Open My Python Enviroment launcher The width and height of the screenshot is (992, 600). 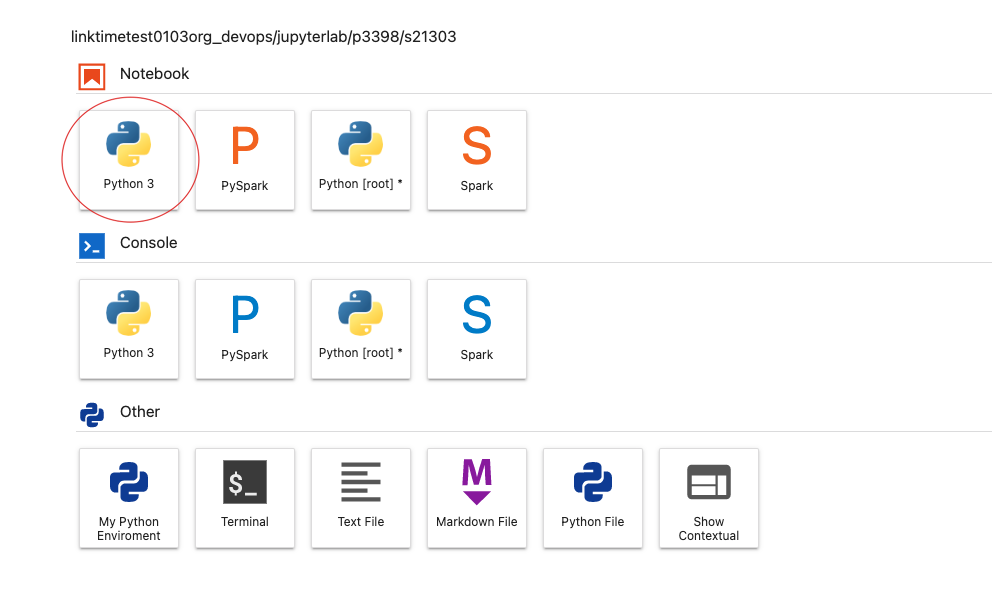point(129,498)
